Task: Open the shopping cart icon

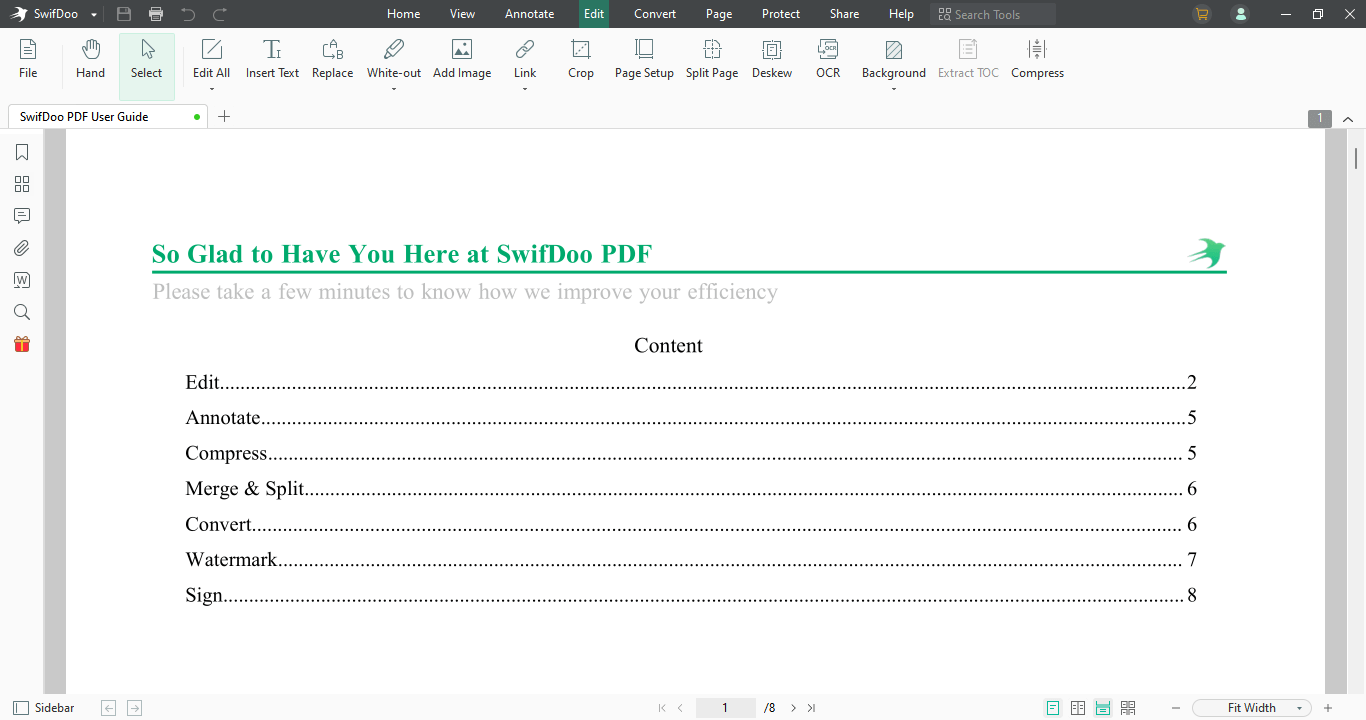Action: (1202, 14)
